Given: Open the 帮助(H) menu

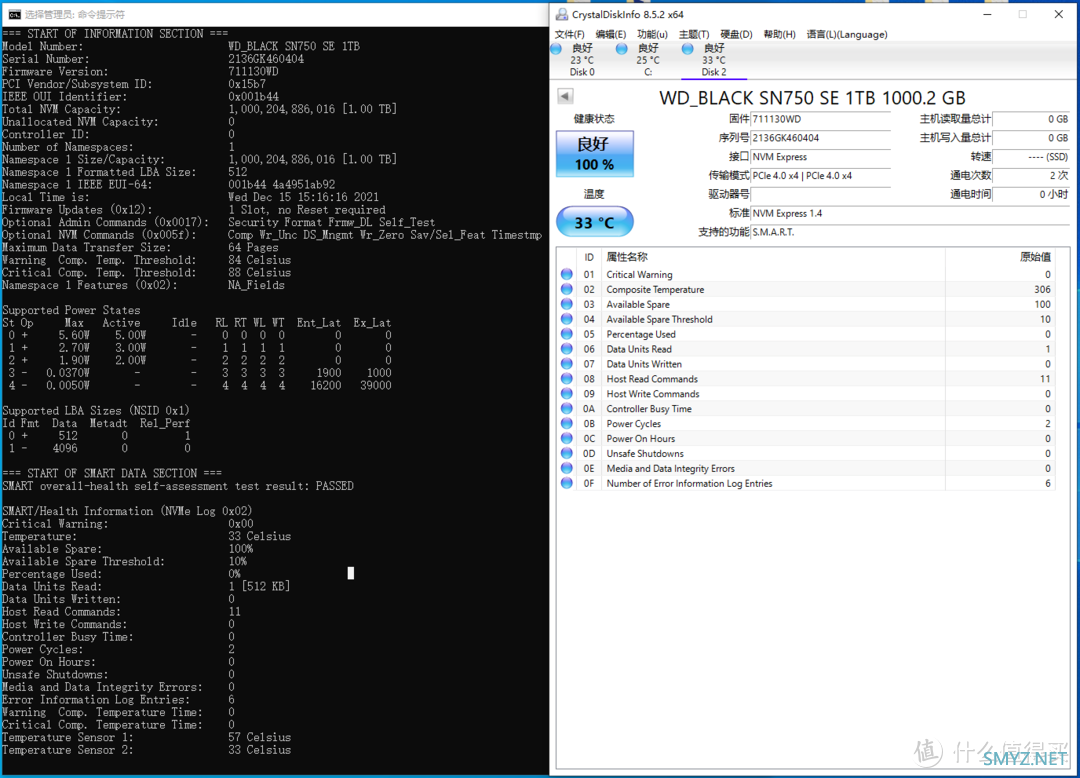Looking at the screenshot, I should pos(780,34).
